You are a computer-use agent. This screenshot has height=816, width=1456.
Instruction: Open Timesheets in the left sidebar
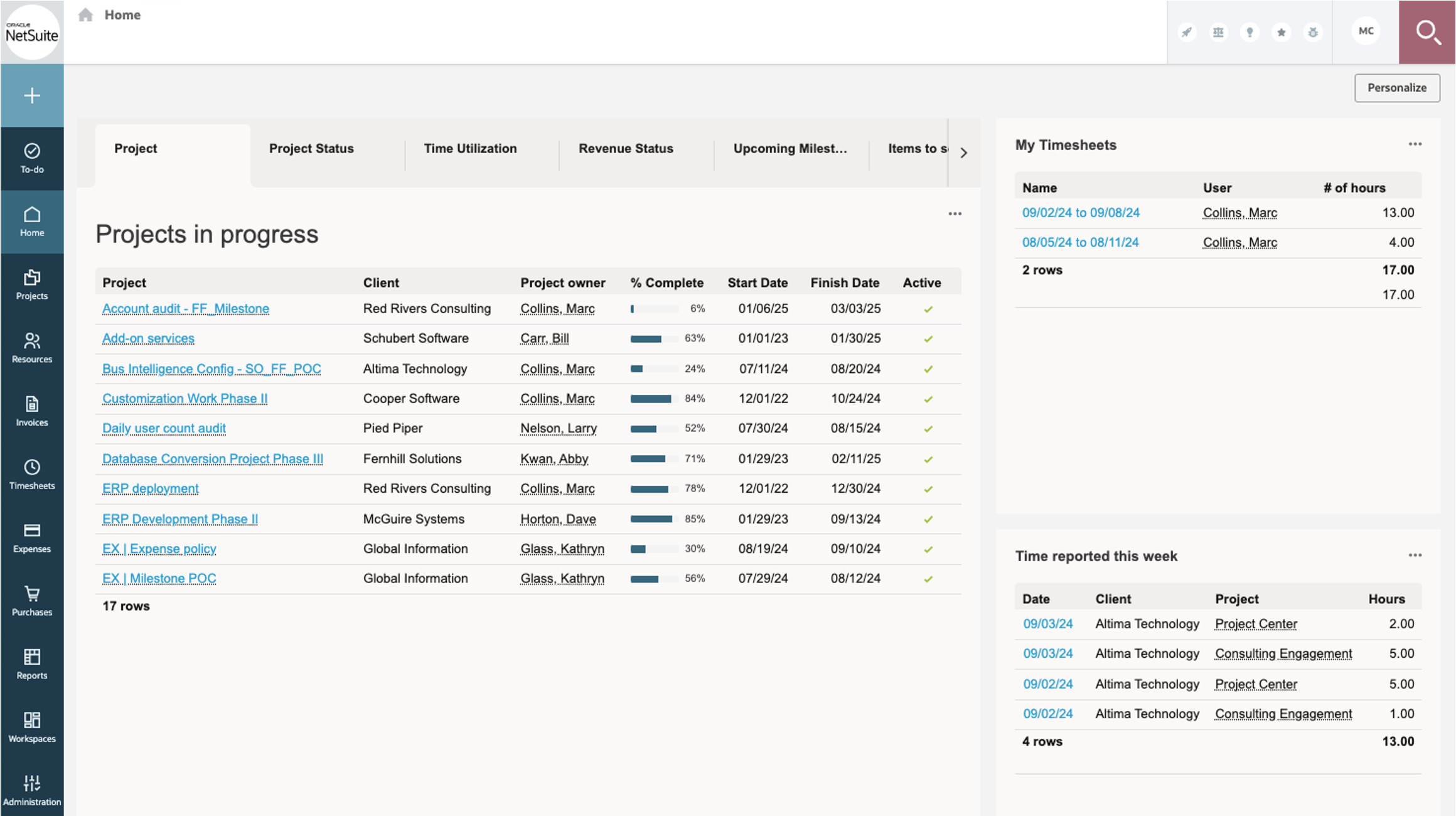[x=32, y=474]
